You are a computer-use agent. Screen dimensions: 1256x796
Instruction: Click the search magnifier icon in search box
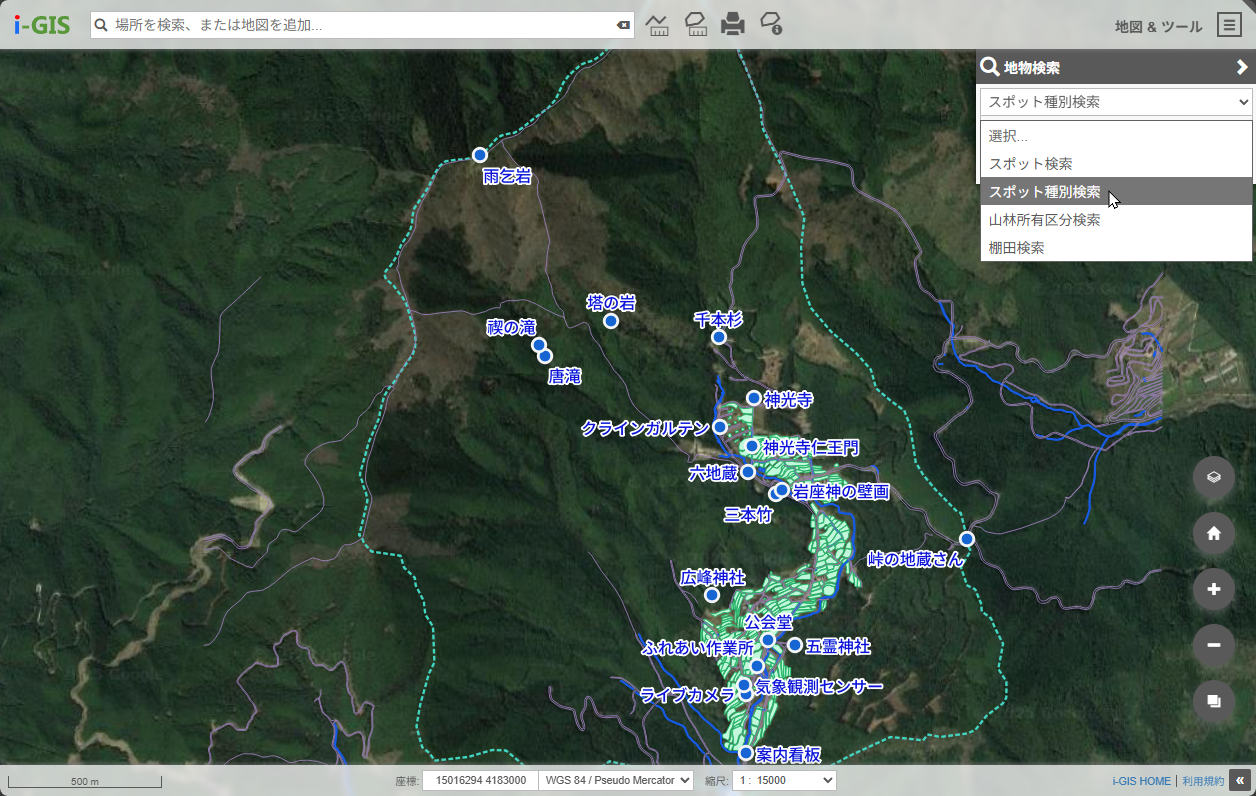(x=101, y=25)
